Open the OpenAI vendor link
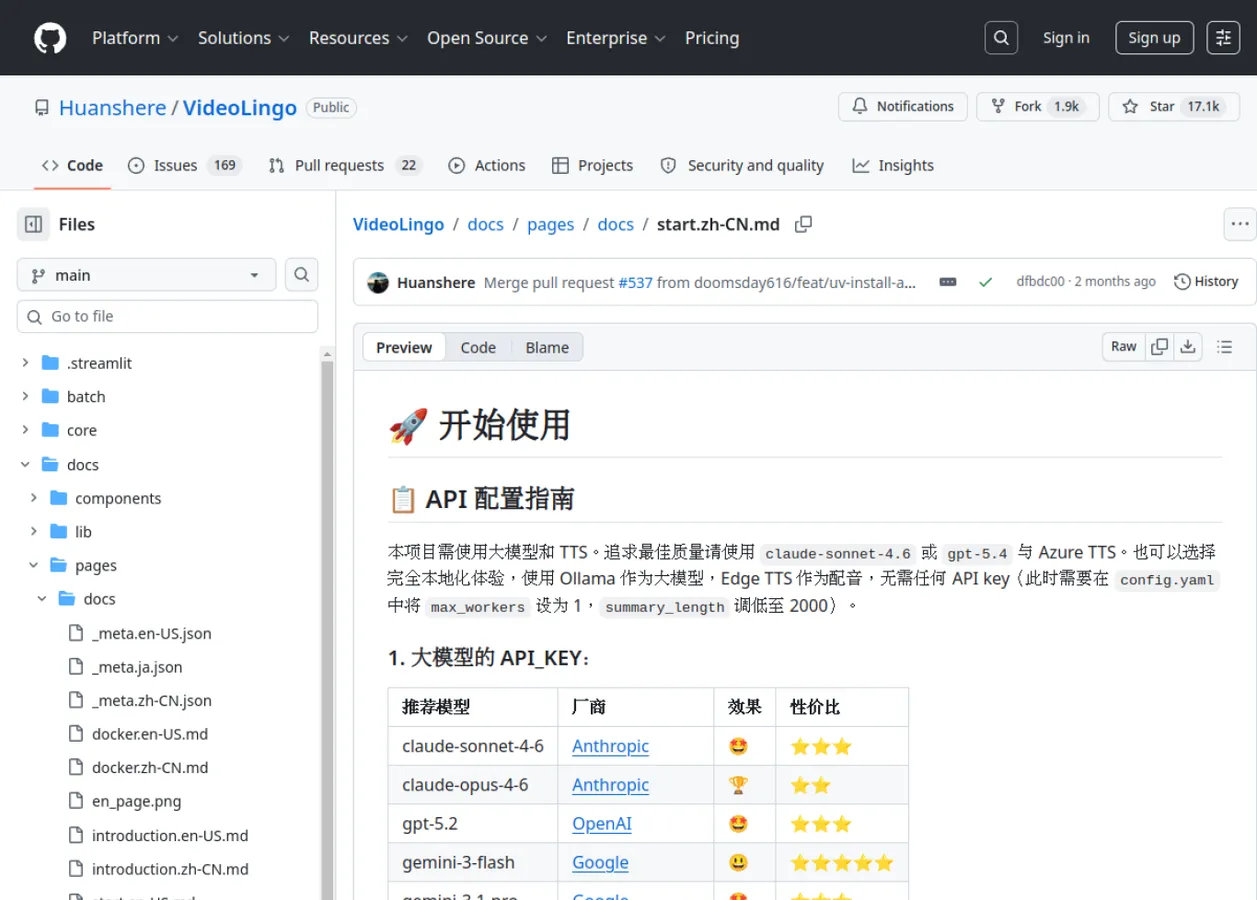Viewport: 1257px width, 900px height. (602, 824)
